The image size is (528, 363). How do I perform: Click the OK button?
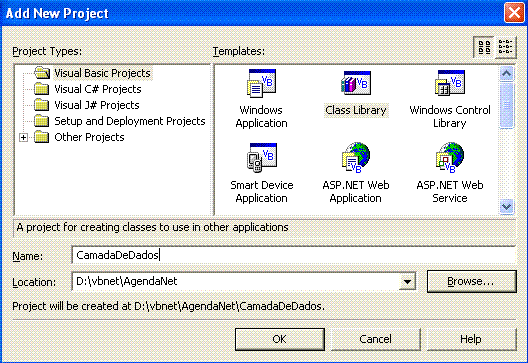point(280,339)
